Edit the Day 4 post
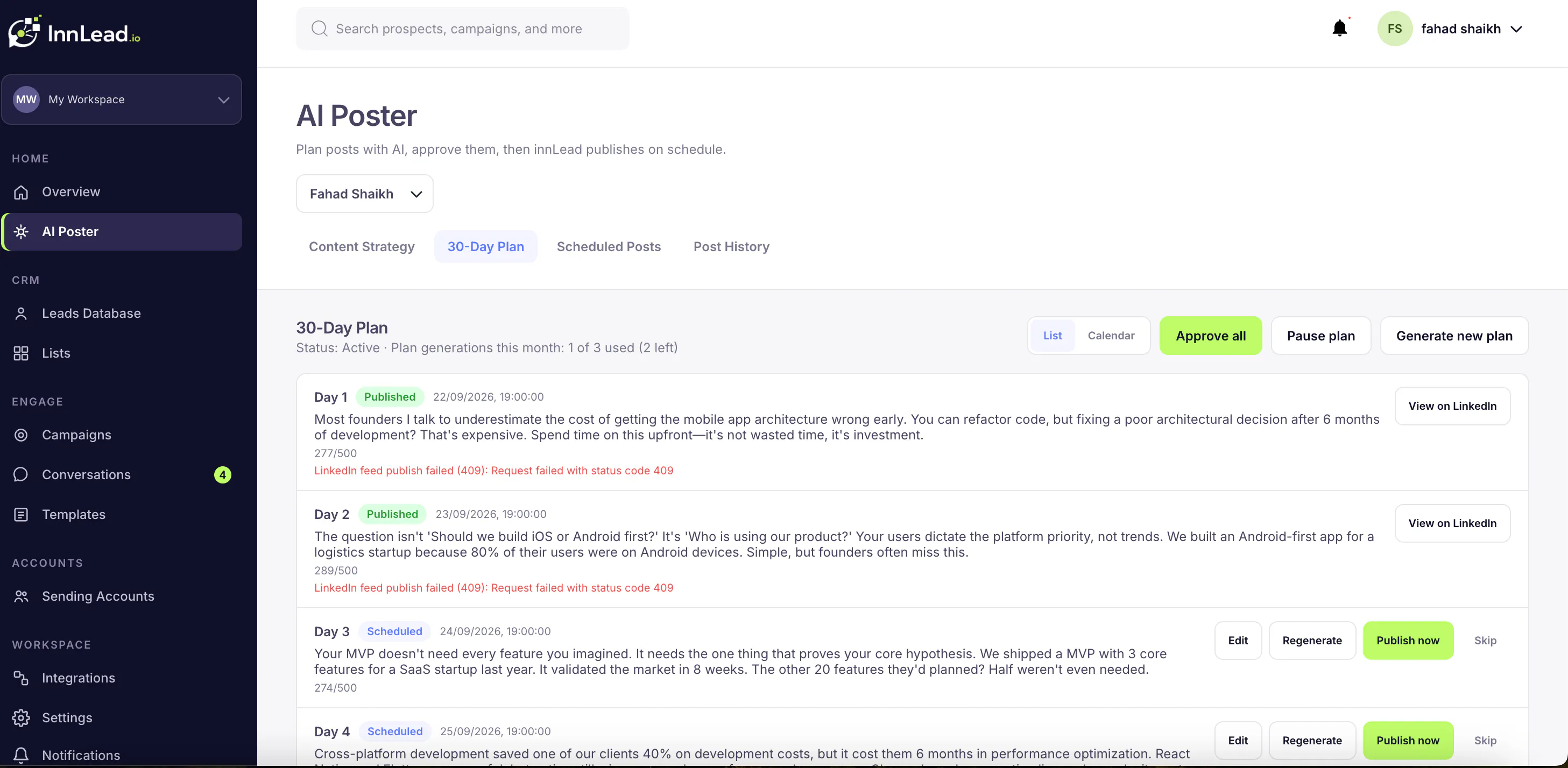This screenshot has height=768, width=1568. pos(1238,741)
